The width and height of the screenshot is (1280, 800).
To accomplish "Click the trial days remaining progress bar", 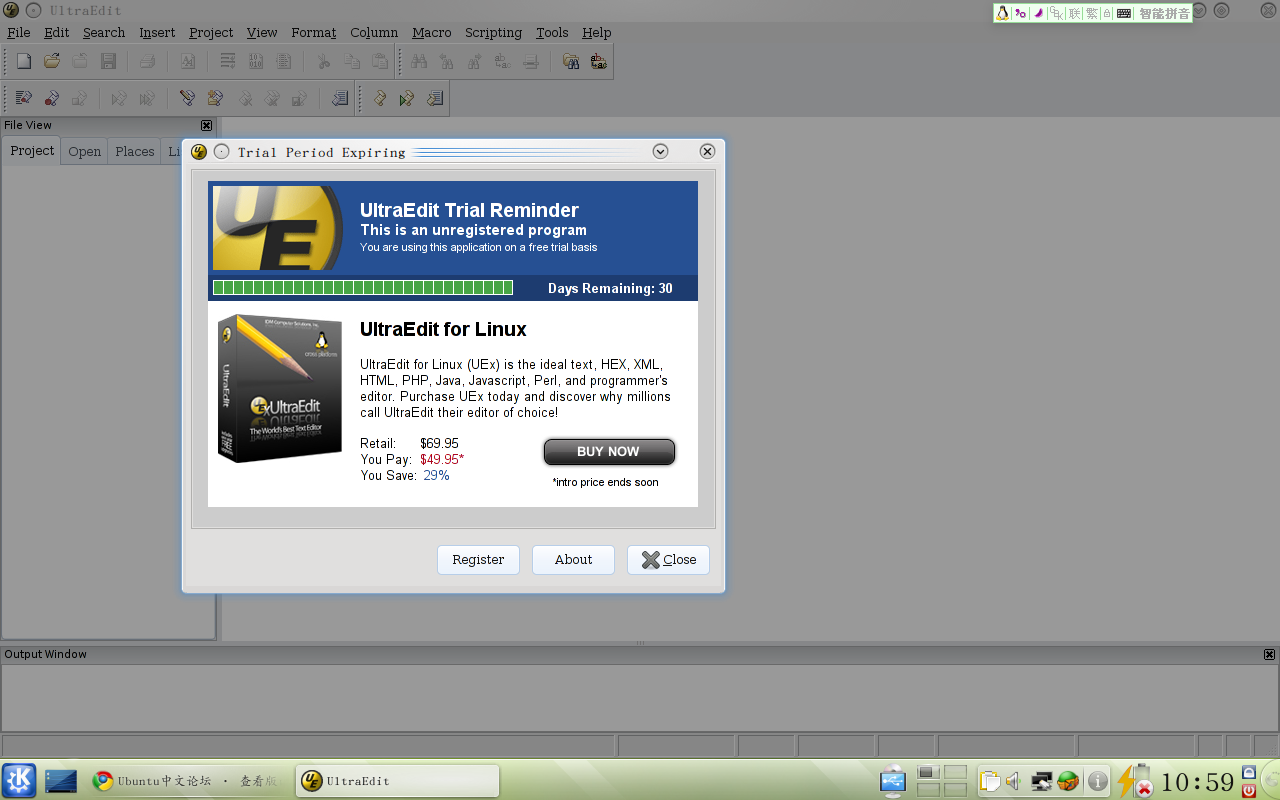I will (x=363, y=288).
